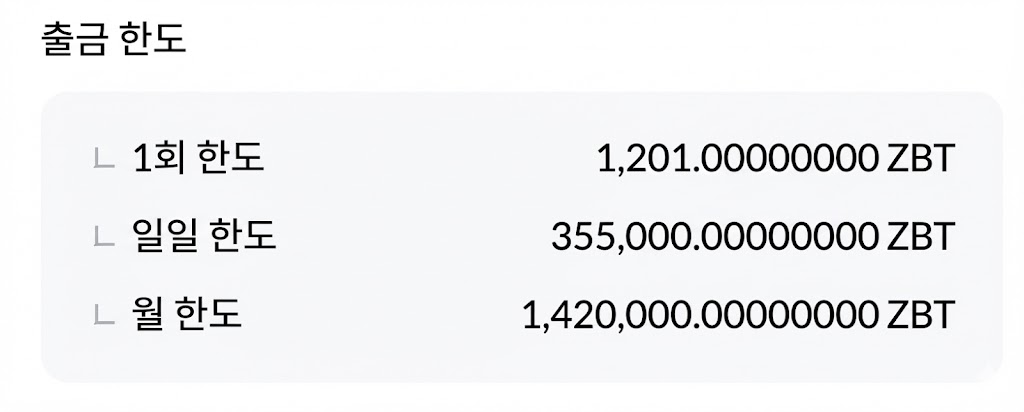Click the ZBT unit on the 일일 한도 row
Image resolution: width=1024 pixels, height=412 pixels.
pos(921,237)
